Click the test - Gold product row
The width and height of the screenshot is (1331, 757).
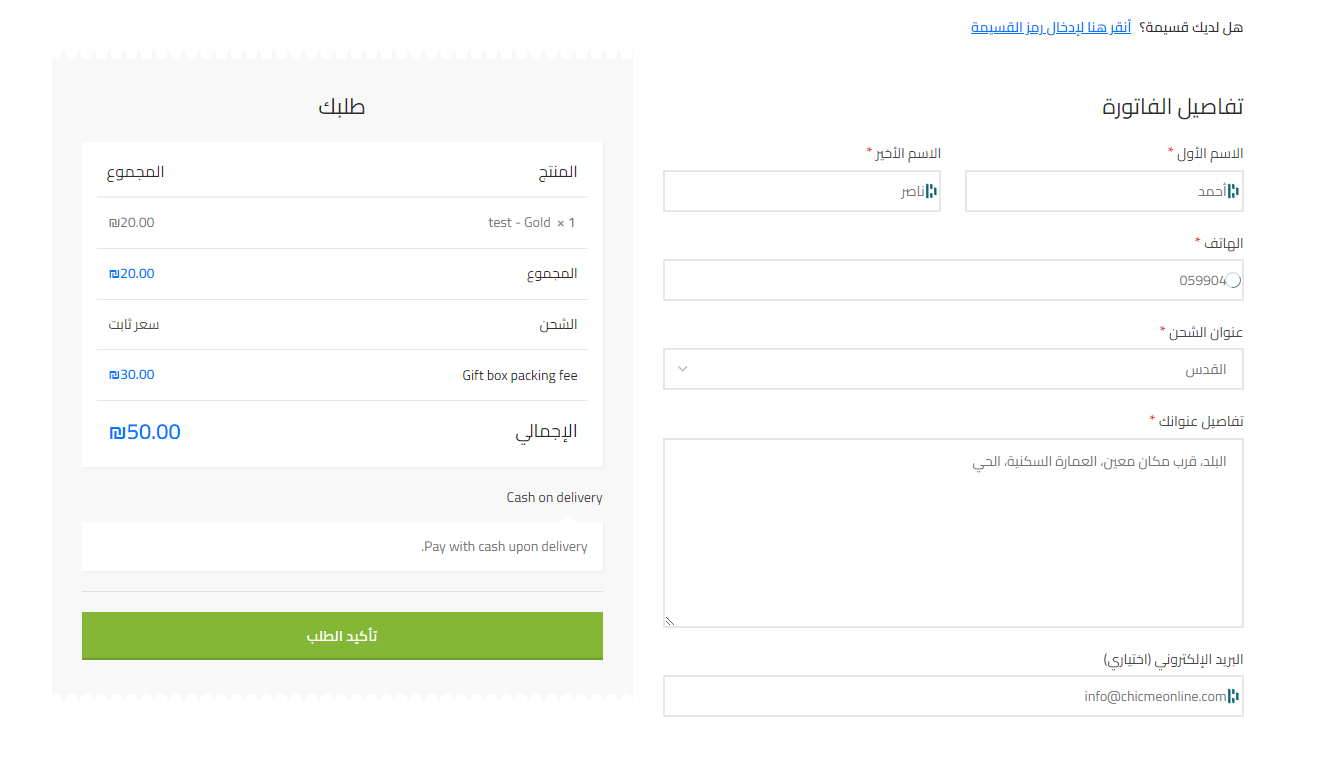[342, 223]
